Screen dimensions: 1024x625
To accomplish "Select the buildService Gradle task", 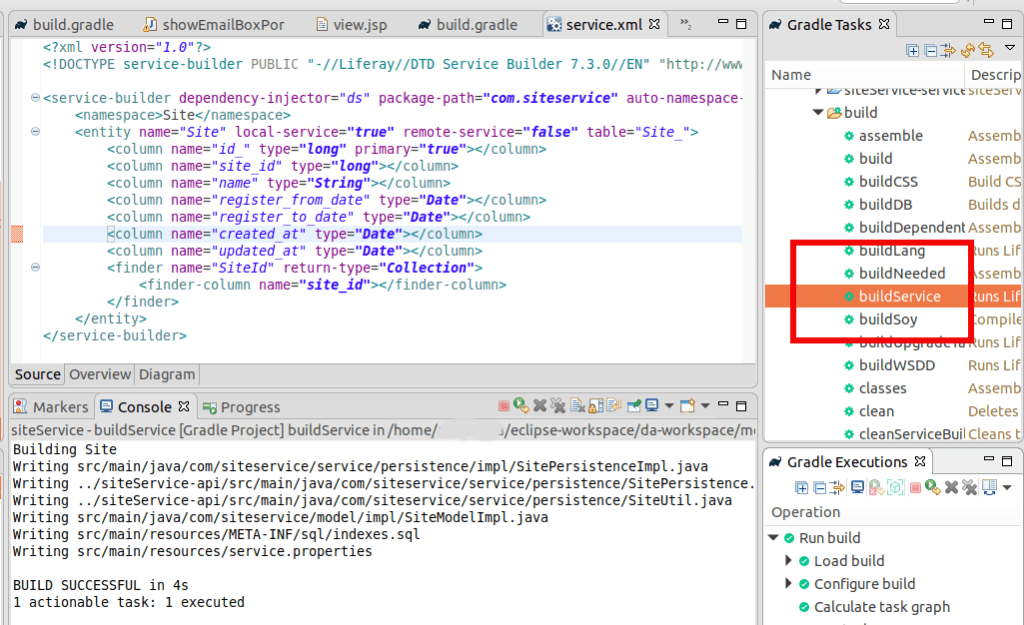I will click(x=899, y=296).
